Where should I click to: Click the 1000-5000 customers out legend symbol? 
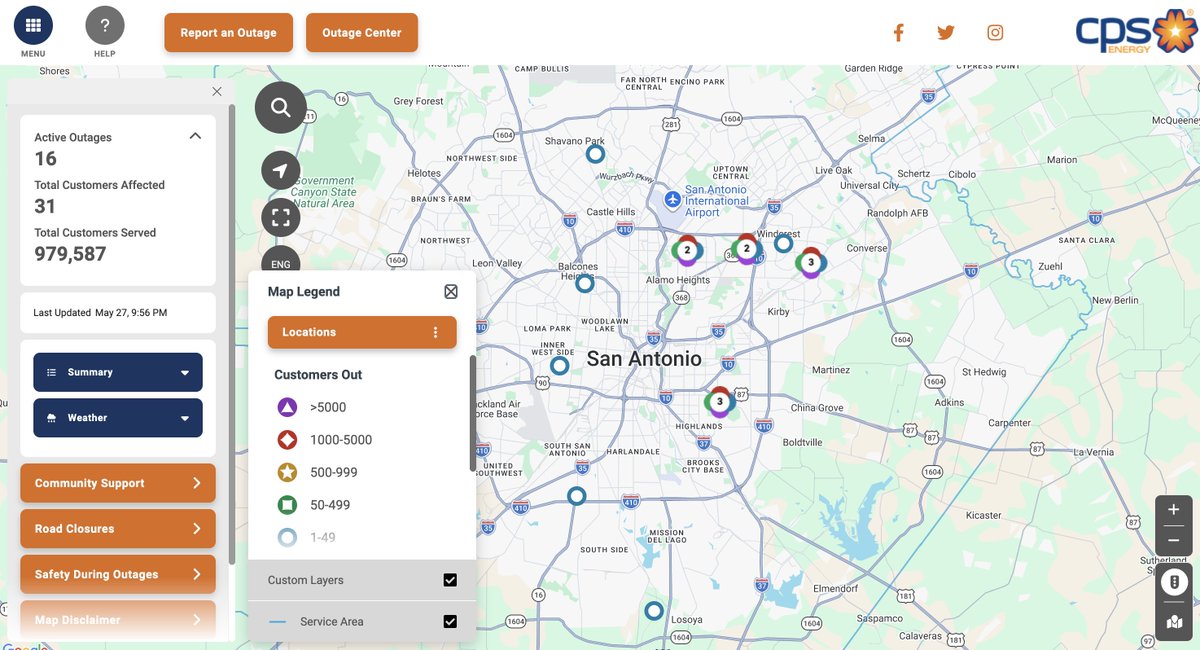(287, 440)
